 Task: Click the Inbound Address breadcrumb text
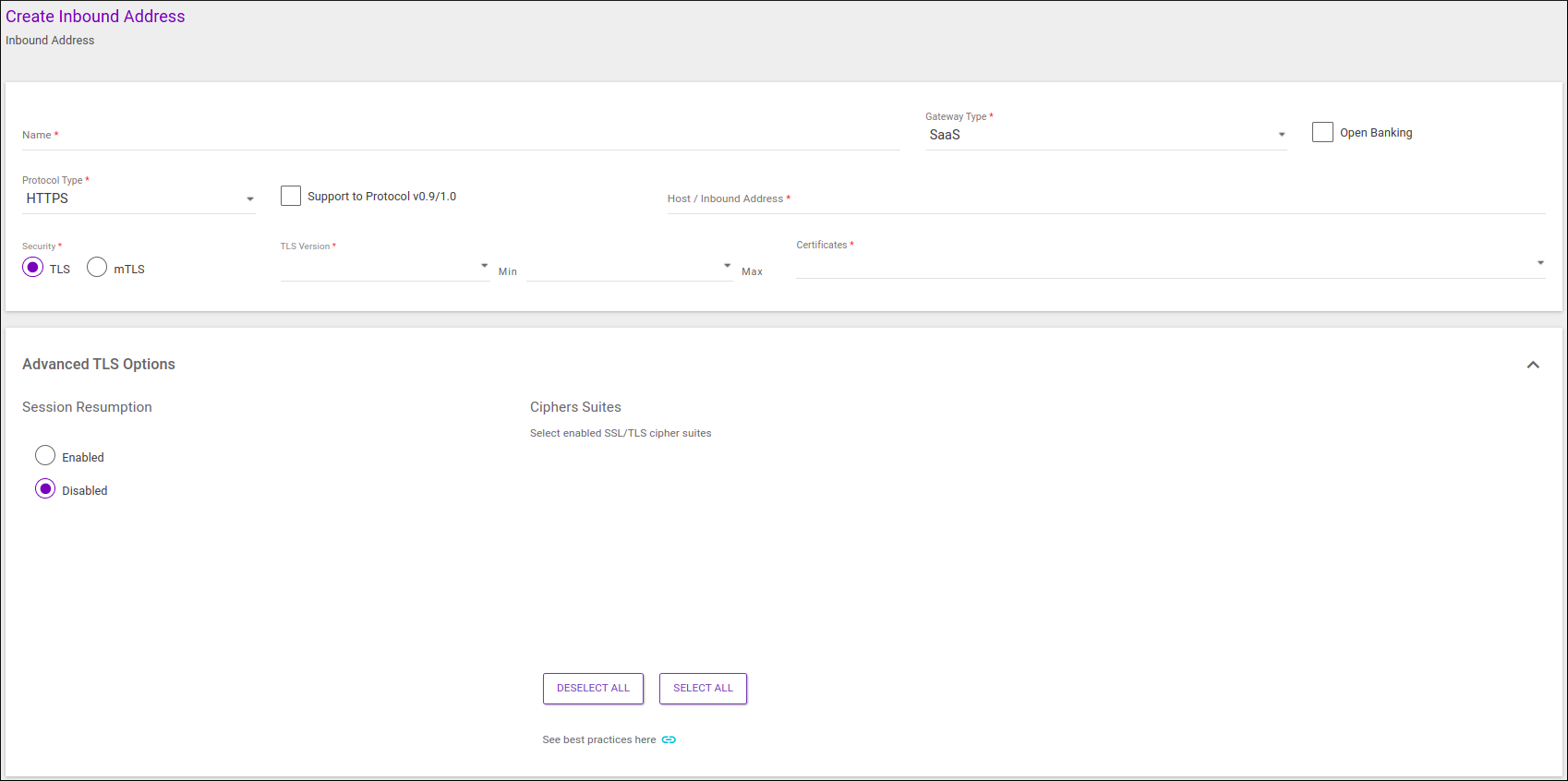(x=50, y=41)
